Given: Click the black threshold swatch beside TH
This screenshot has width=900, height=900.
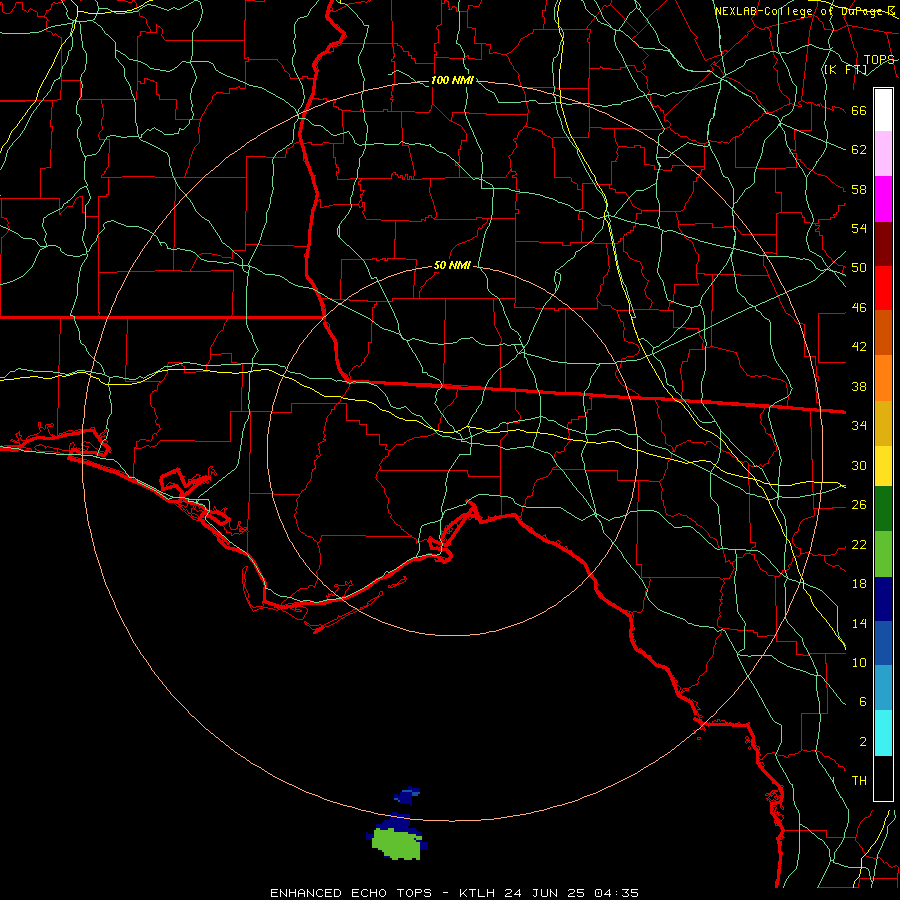Looking at the screenshot, I should (x=883, y=778).
